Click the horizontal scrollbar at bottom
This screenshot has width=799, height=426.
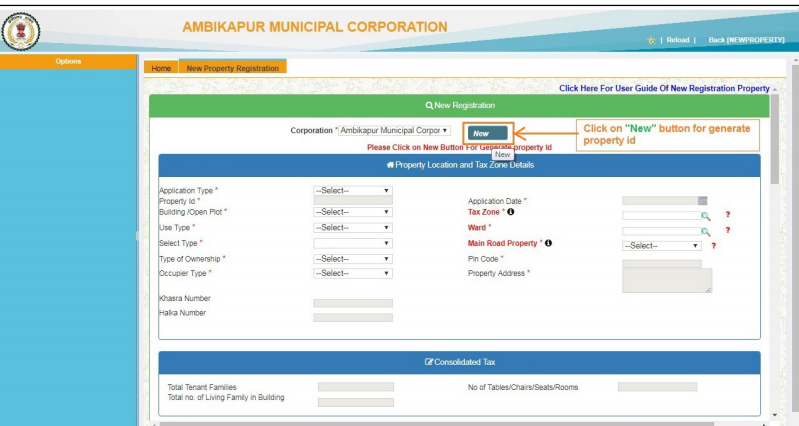436,423
